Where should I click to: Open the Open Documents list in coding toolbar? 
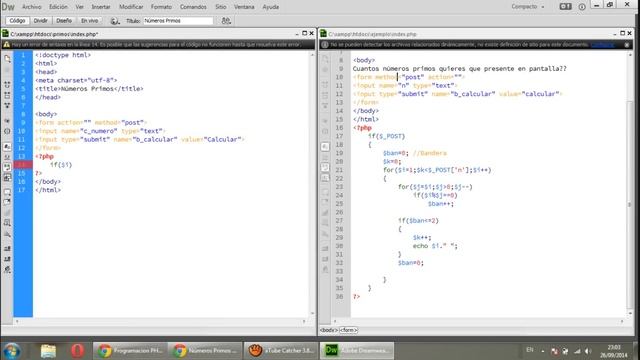(7, 59)
